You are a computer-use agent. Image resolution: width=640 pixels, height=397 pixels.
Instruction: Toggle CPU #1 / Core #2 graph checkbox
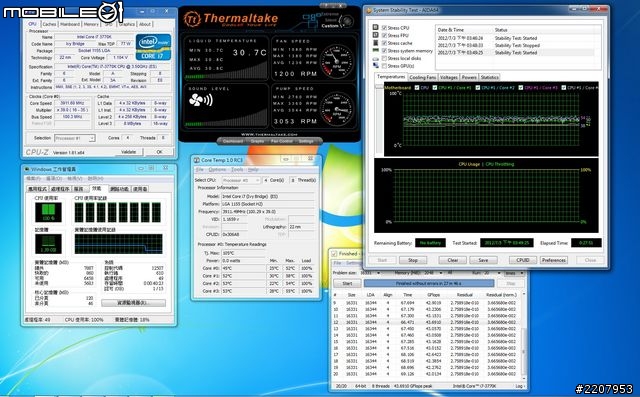[x=478, y=87]
